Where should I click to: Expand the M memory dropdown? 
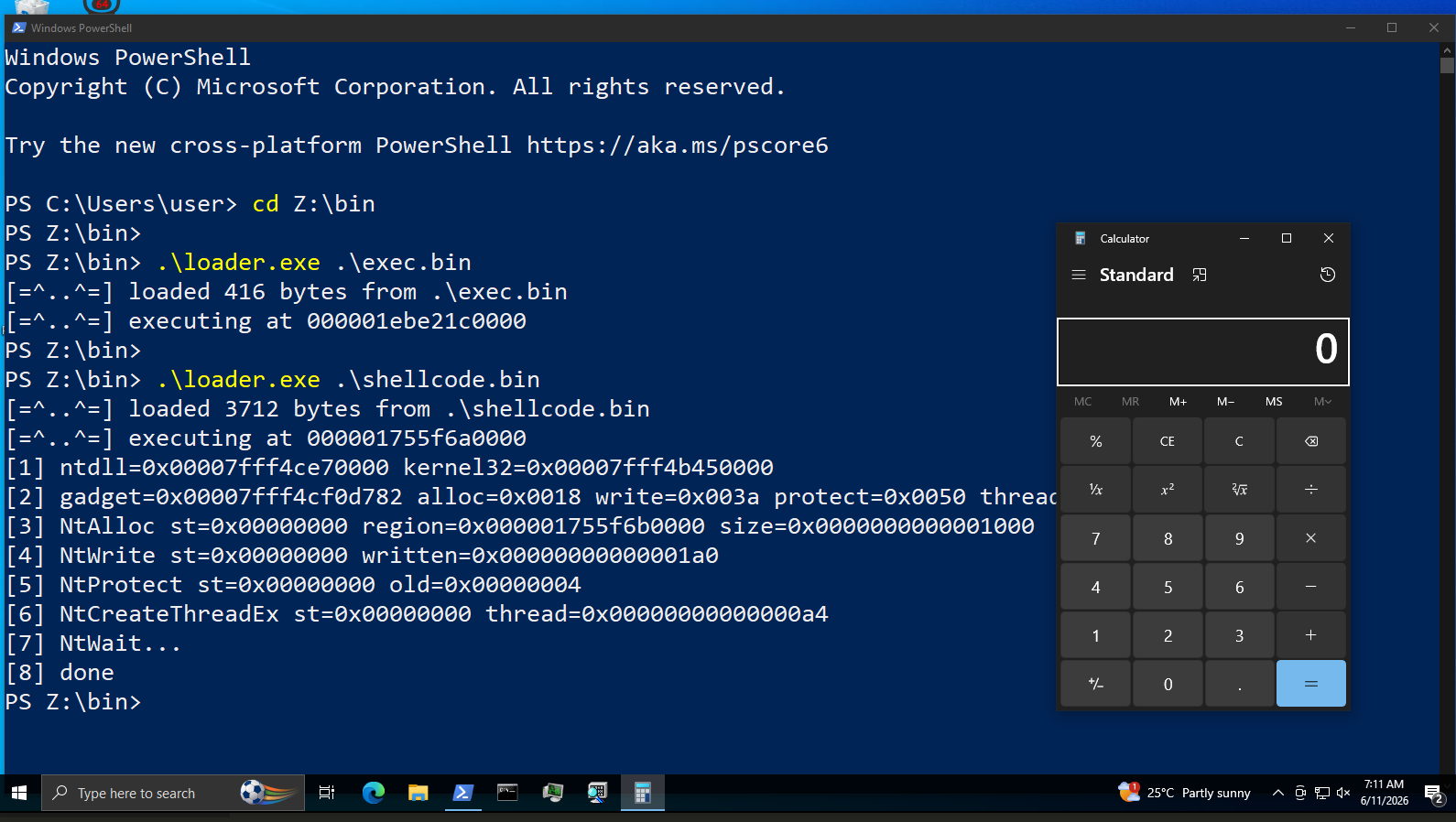[x=1322, y=401]
